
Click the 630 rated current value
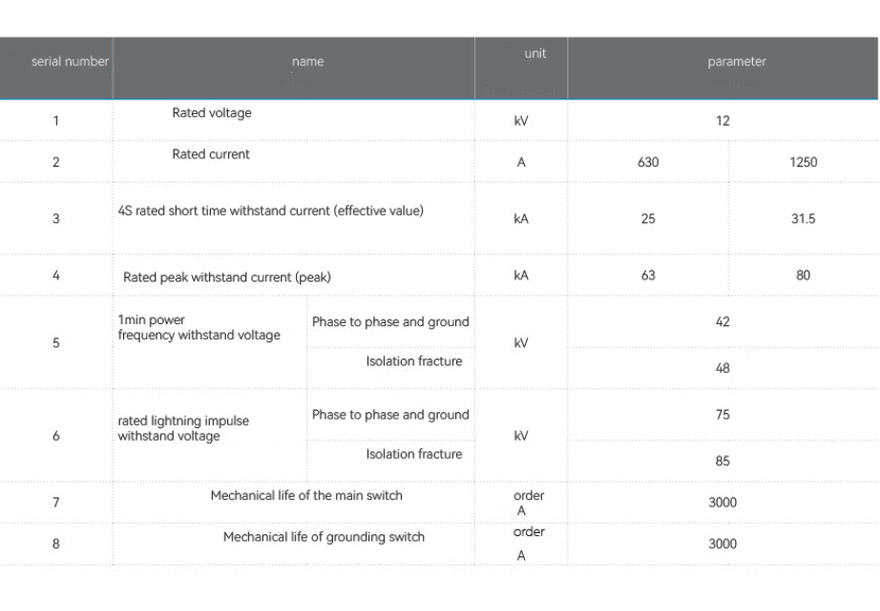pyautogui.click(x=648, y=162)
